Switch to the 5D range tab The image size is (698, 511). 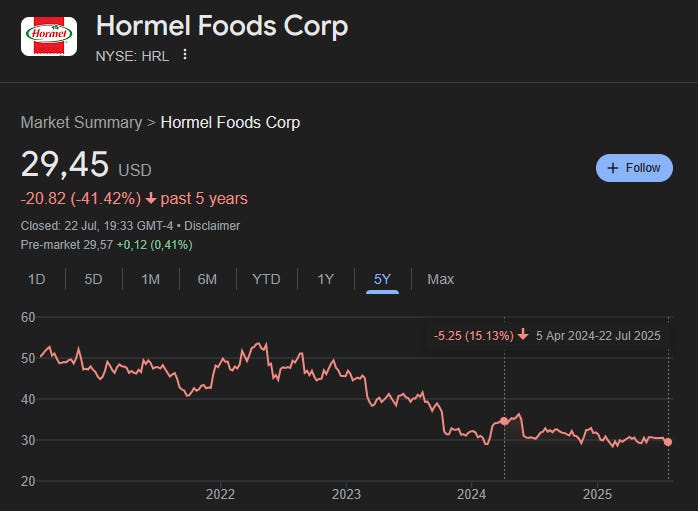(93, 279)
